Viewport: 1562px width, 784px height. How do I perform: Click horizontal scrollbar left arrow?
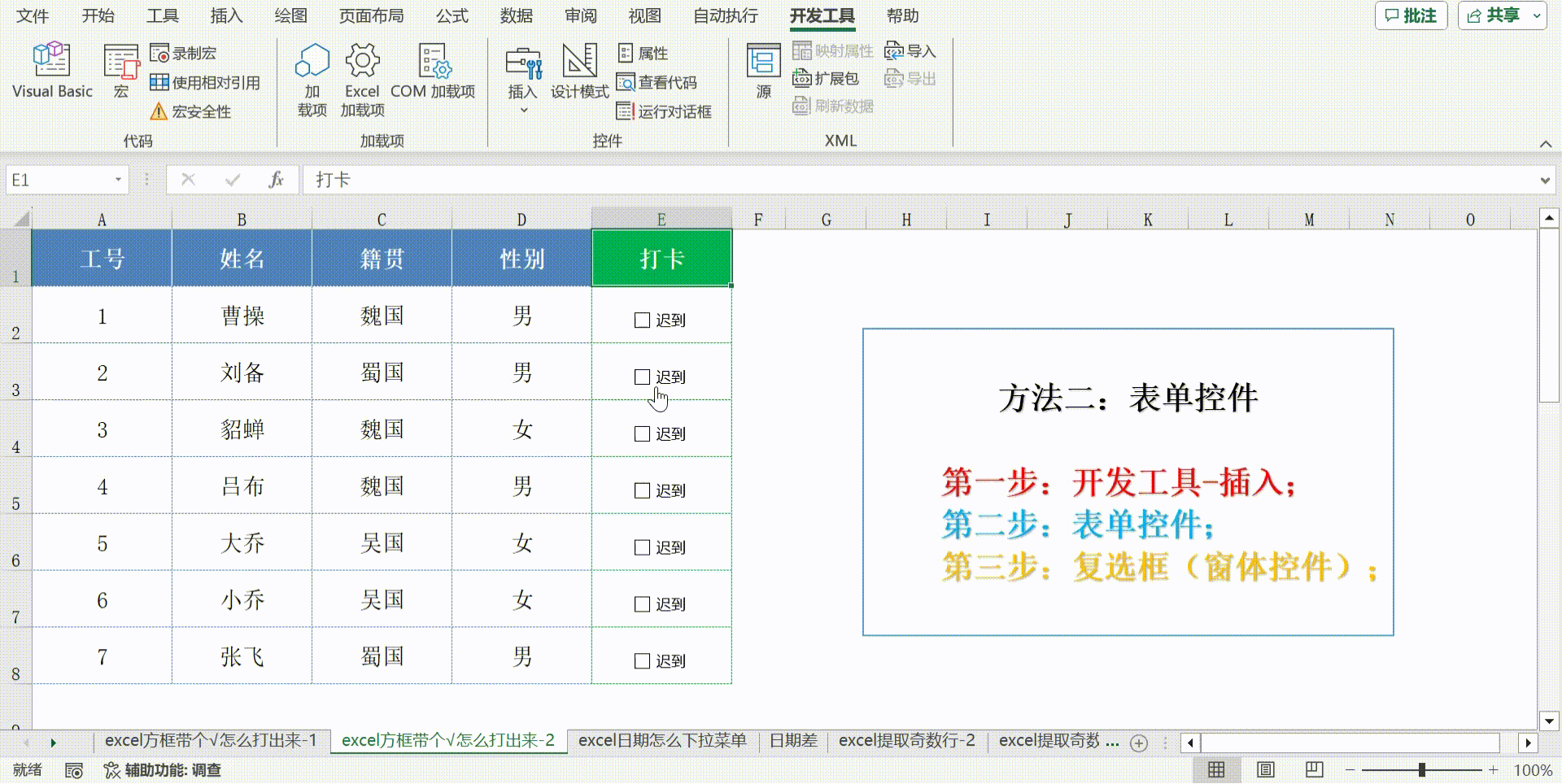(1191, 743)
